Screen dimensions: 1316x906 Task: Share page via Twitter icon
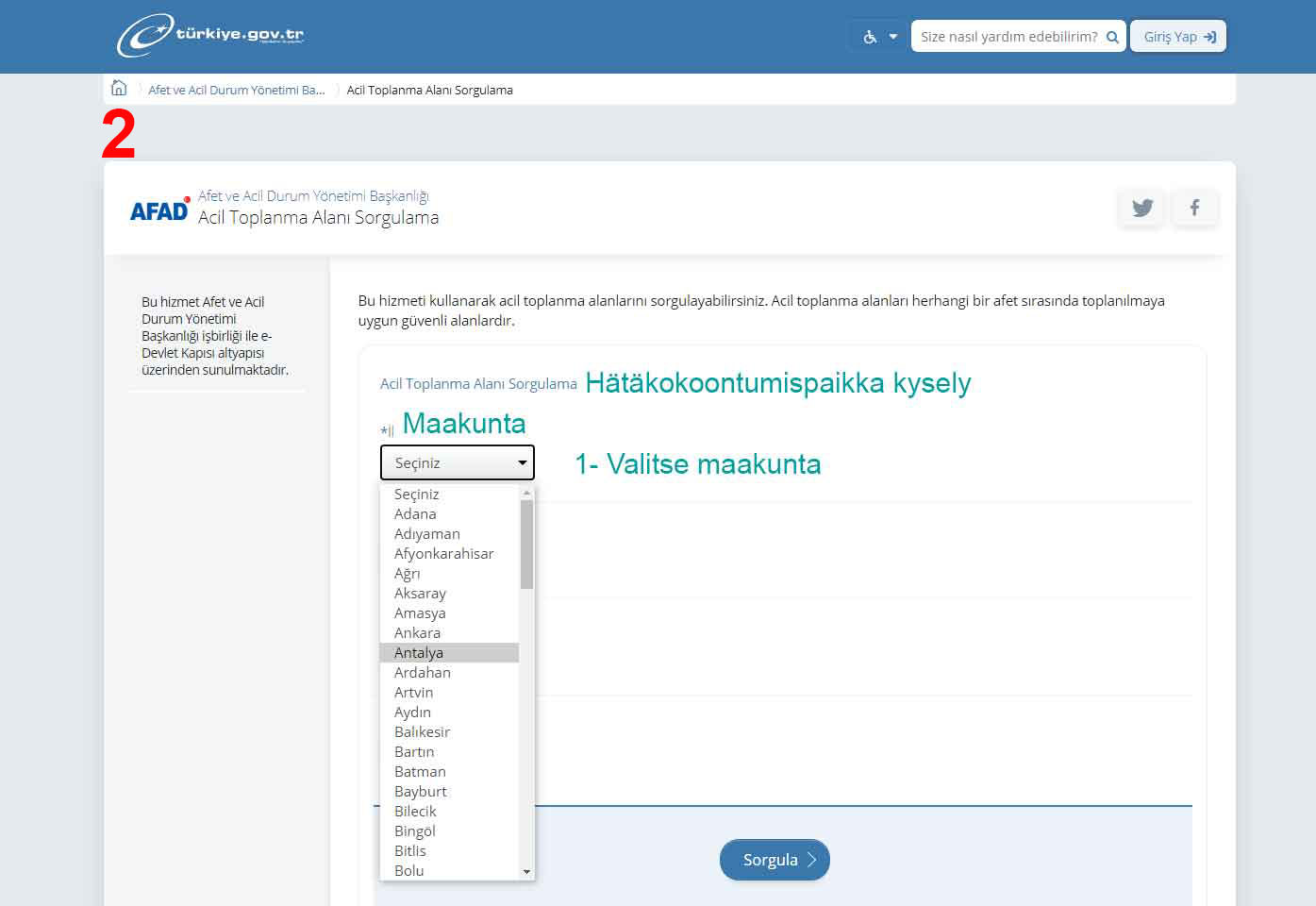(1141, 208)
